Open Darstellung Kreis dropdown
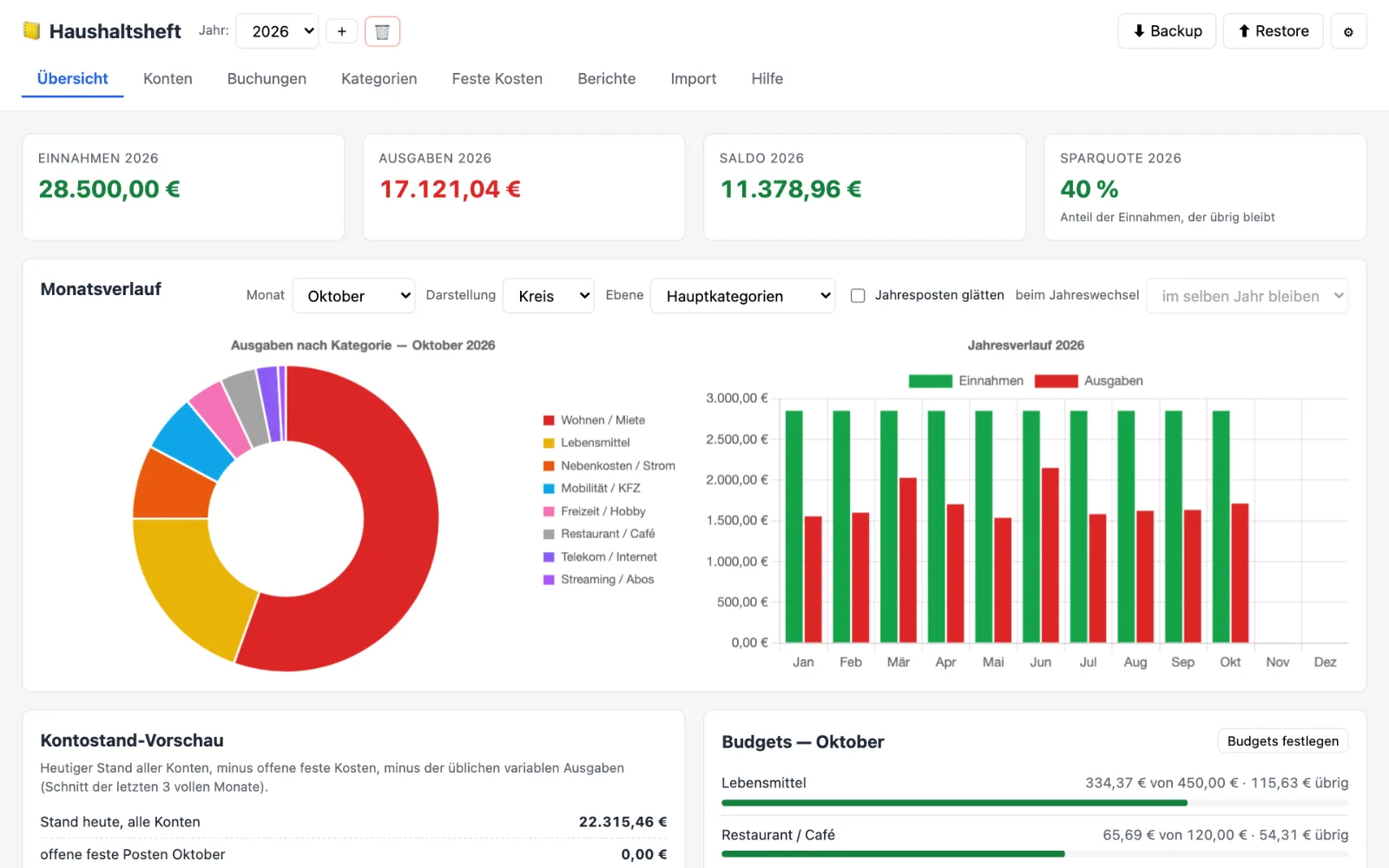This screenshot has width=1389, height=868. [549, 296]
